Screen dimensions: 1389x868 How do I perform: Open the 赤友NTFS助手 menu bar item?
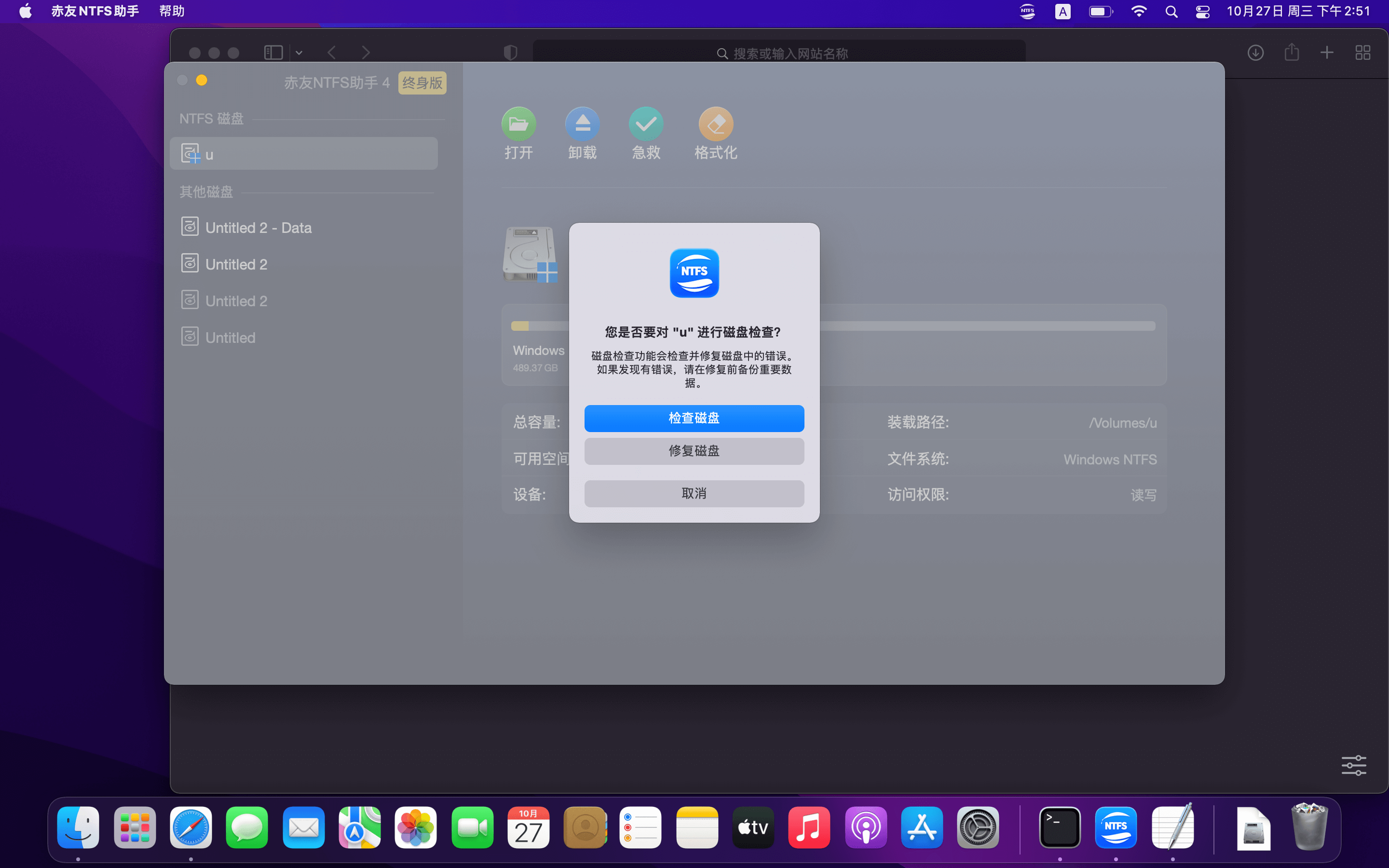point(95,12)
